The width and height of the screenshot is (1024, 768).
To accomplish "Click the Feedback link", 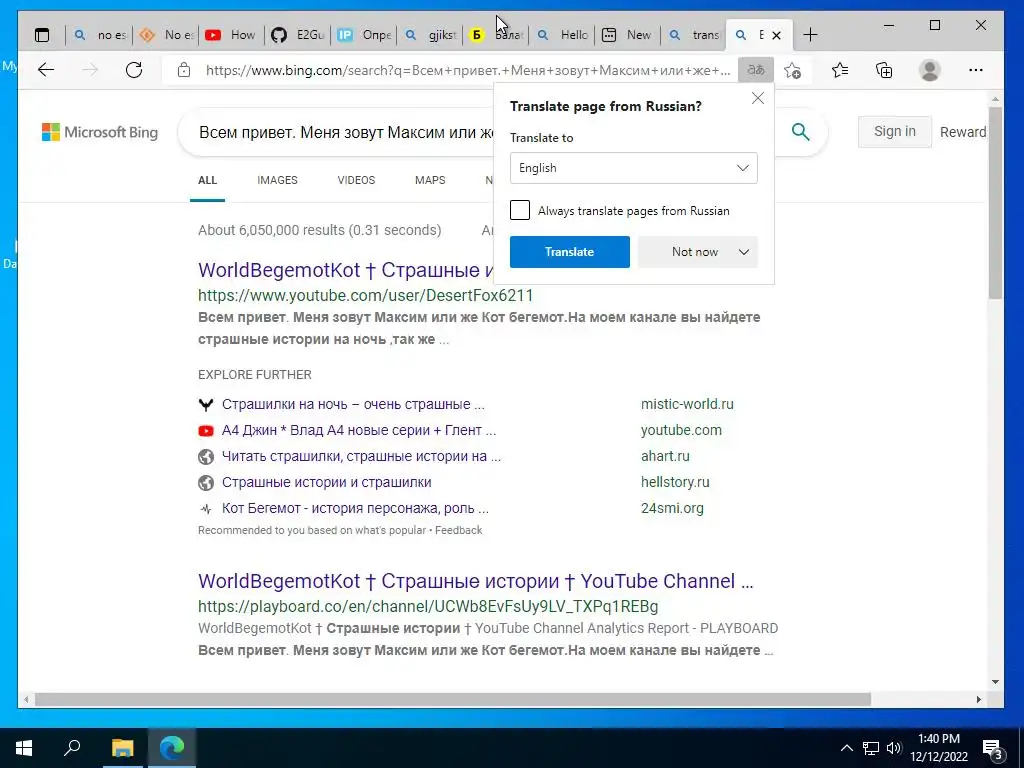I will (x=458, y=530).
